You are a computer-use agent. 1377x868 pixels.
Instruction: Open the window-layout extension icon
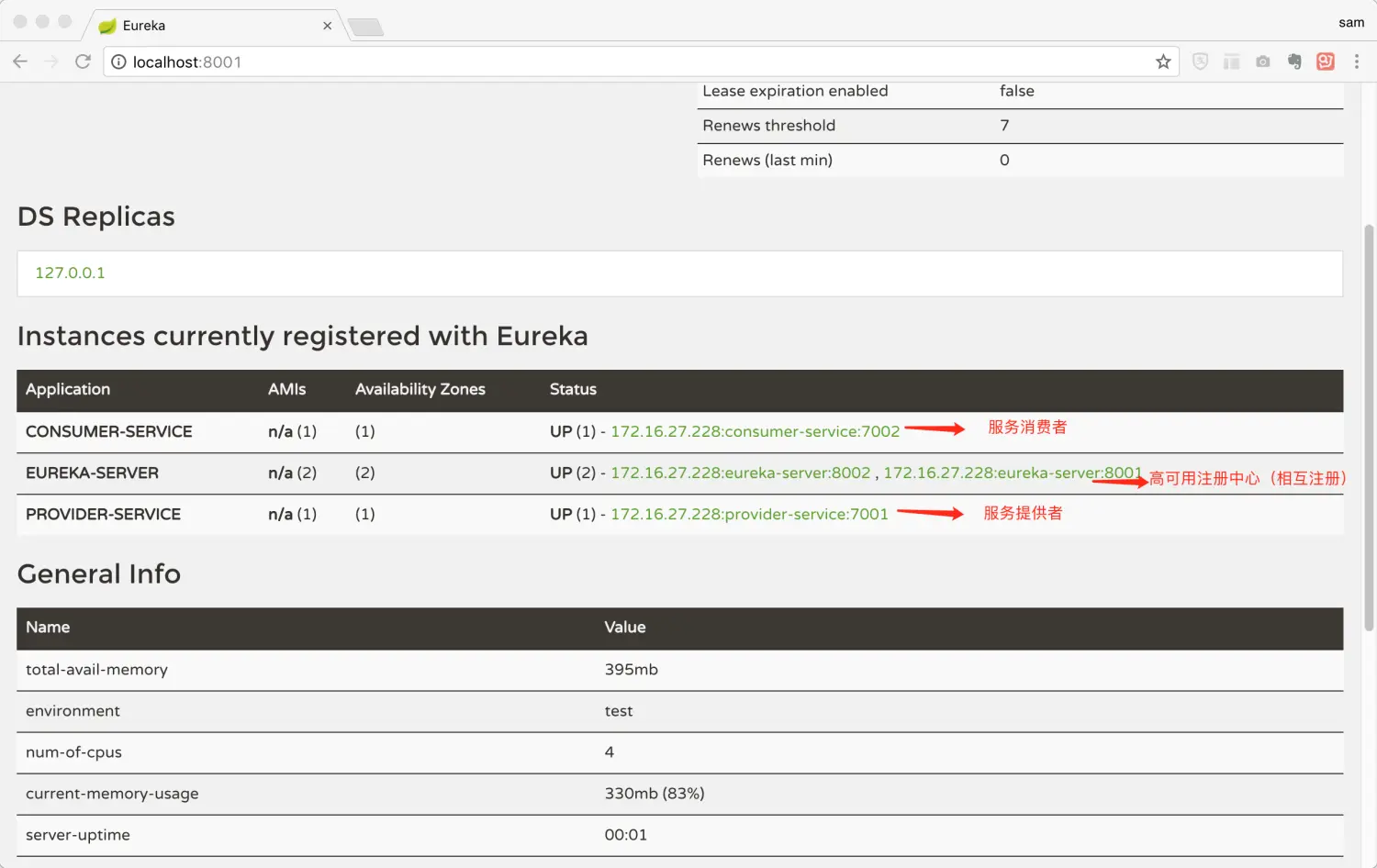click(1232, 61)
